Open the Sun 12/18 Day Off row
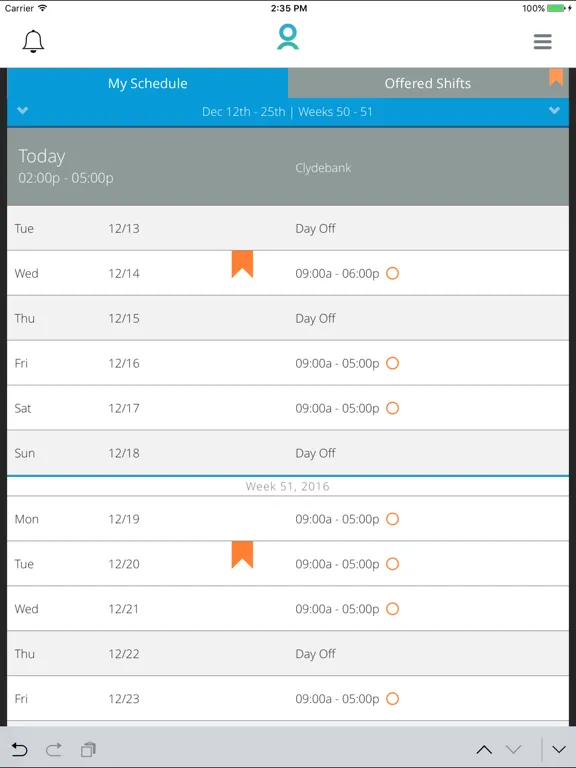This screenshot has width=576, height=768. [288, 453]
